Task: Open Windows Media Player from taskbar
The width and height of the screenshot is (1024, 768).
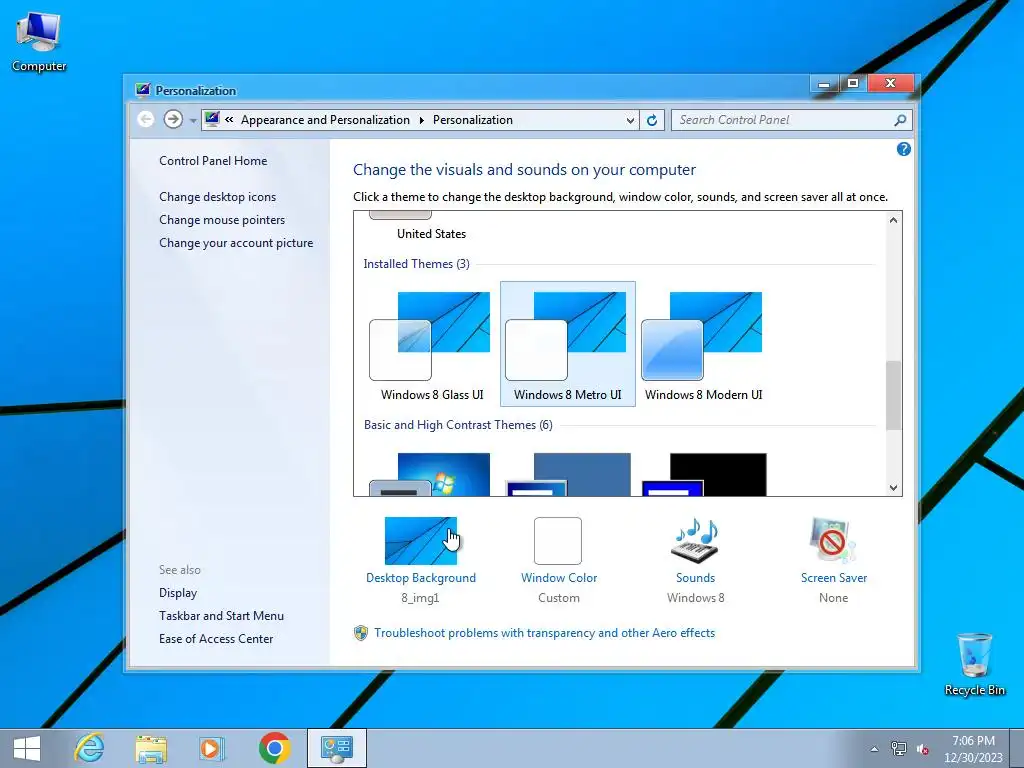Action: (212, 748)
